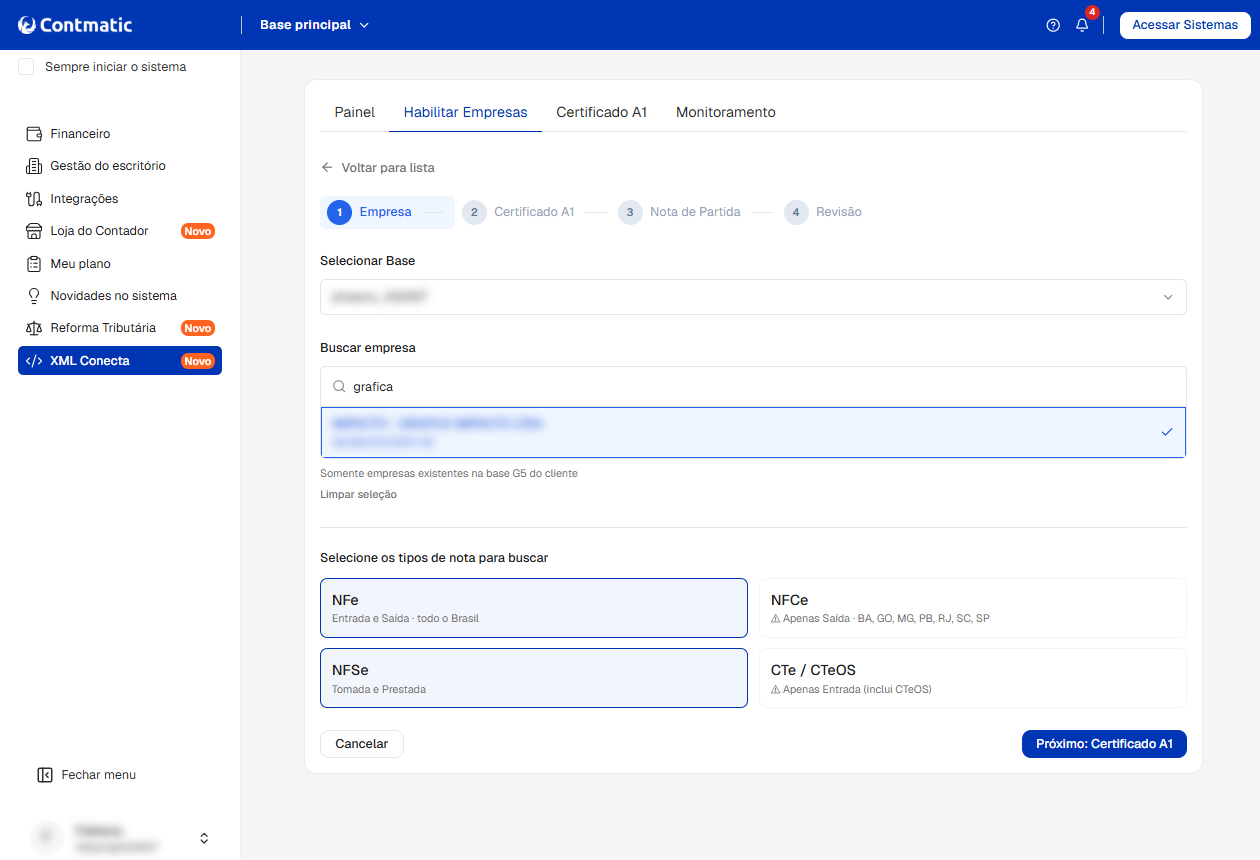Click the Novo badge beside Loja do Contador
The width and height of the screenshot is (1260, 860).
point(198,231)
